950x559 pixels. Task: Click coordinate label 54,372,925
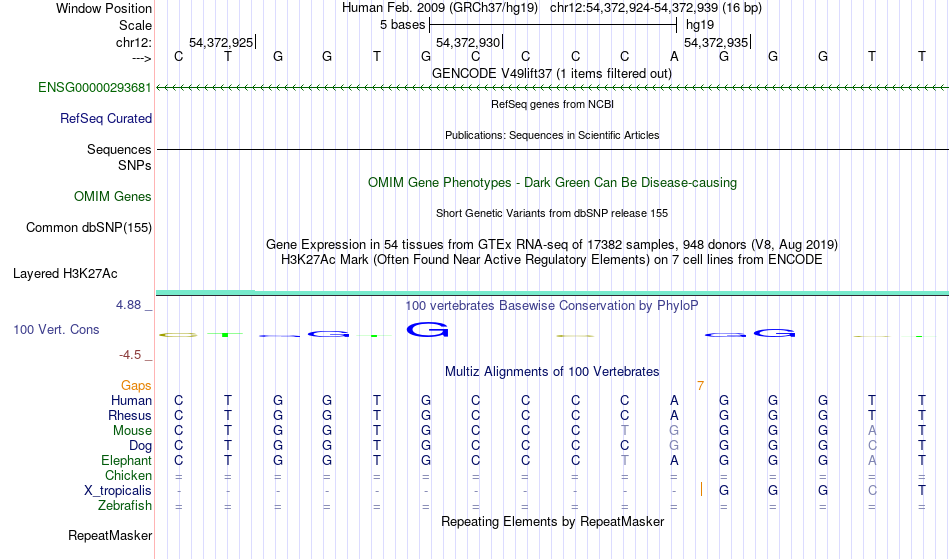point(221,42)
